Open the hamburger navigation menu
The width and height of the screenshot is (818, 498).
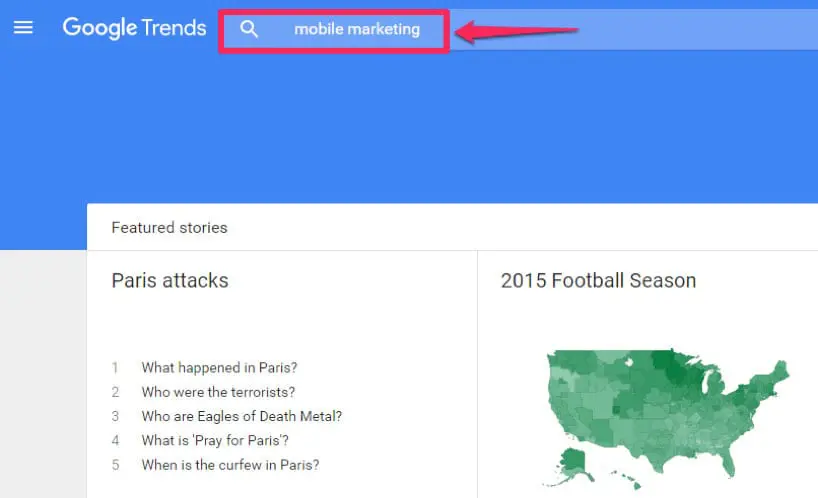point(23,27)
